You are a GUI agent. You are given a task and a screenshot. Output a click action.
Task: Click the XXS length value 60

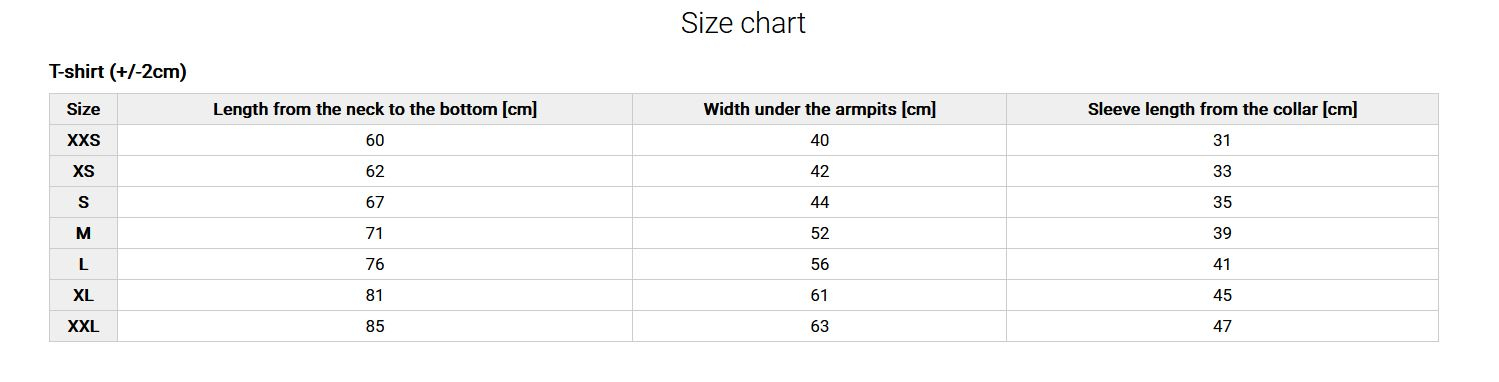click(x=375, y=140)
